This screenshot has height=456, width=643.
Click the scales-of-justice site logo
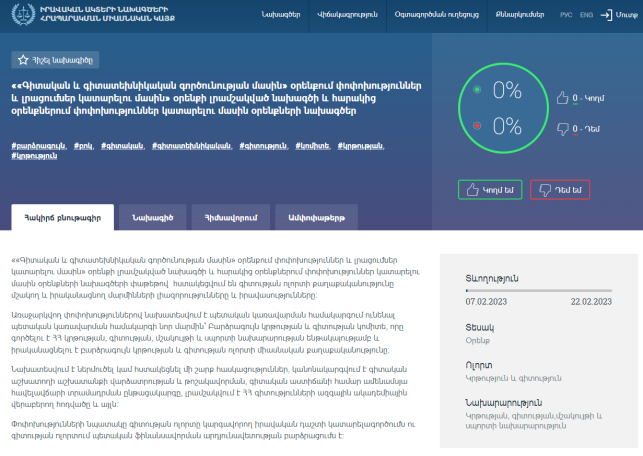click(x=23, y=14)
